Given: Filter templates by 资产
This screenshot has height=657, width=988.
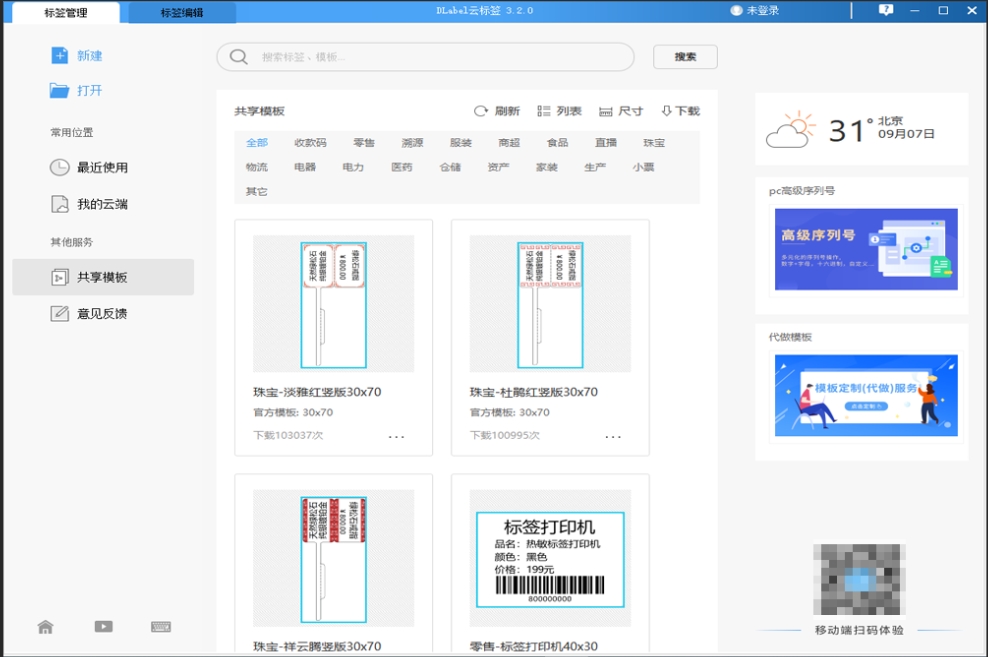Looking at the screenshot, I should point(498,167).
